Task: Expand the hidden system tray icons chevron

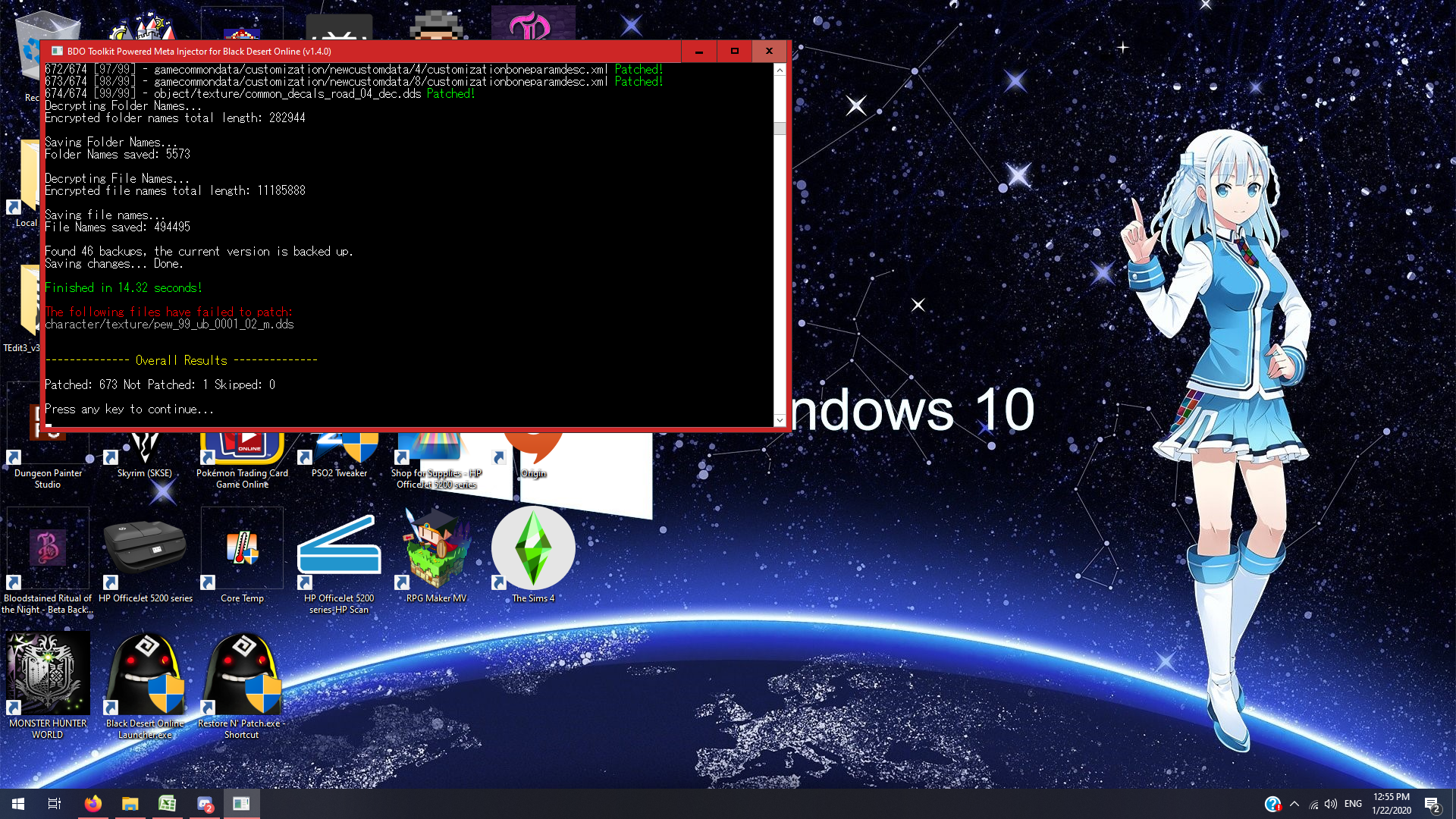Action: (1294, 804)
